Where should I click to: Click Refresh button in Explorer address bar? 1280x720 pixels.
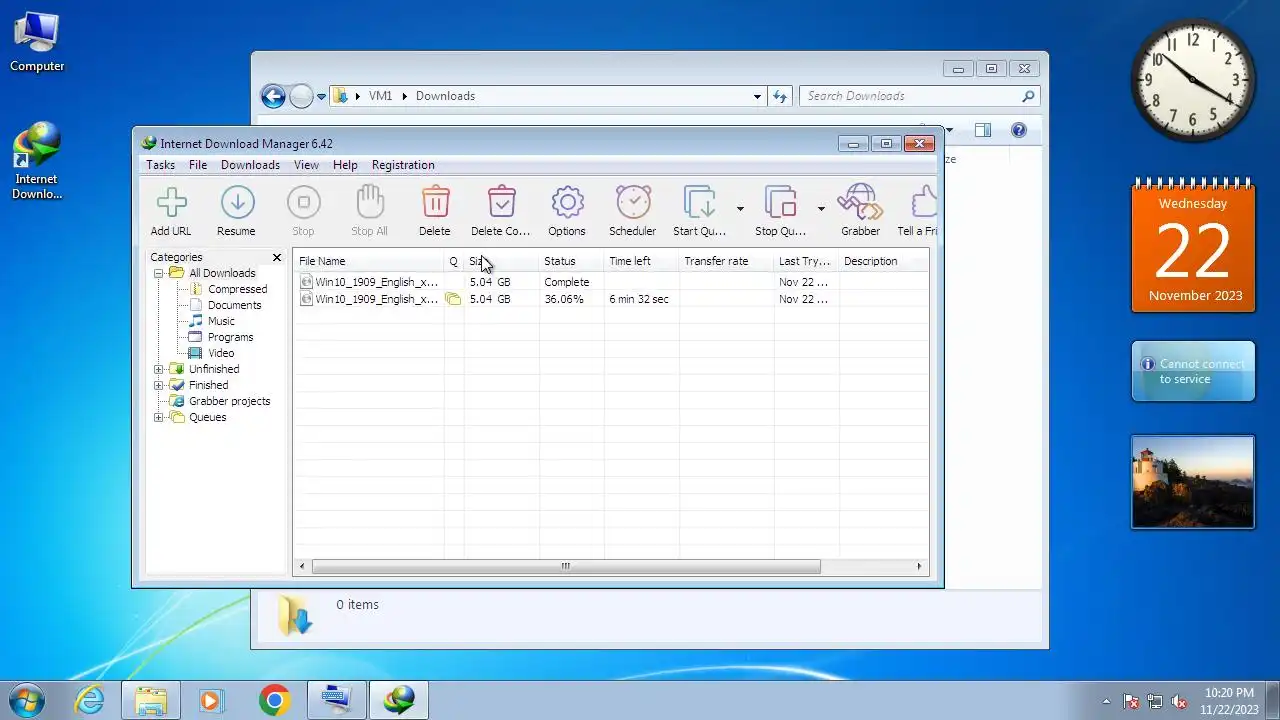(x=780, y=97)
